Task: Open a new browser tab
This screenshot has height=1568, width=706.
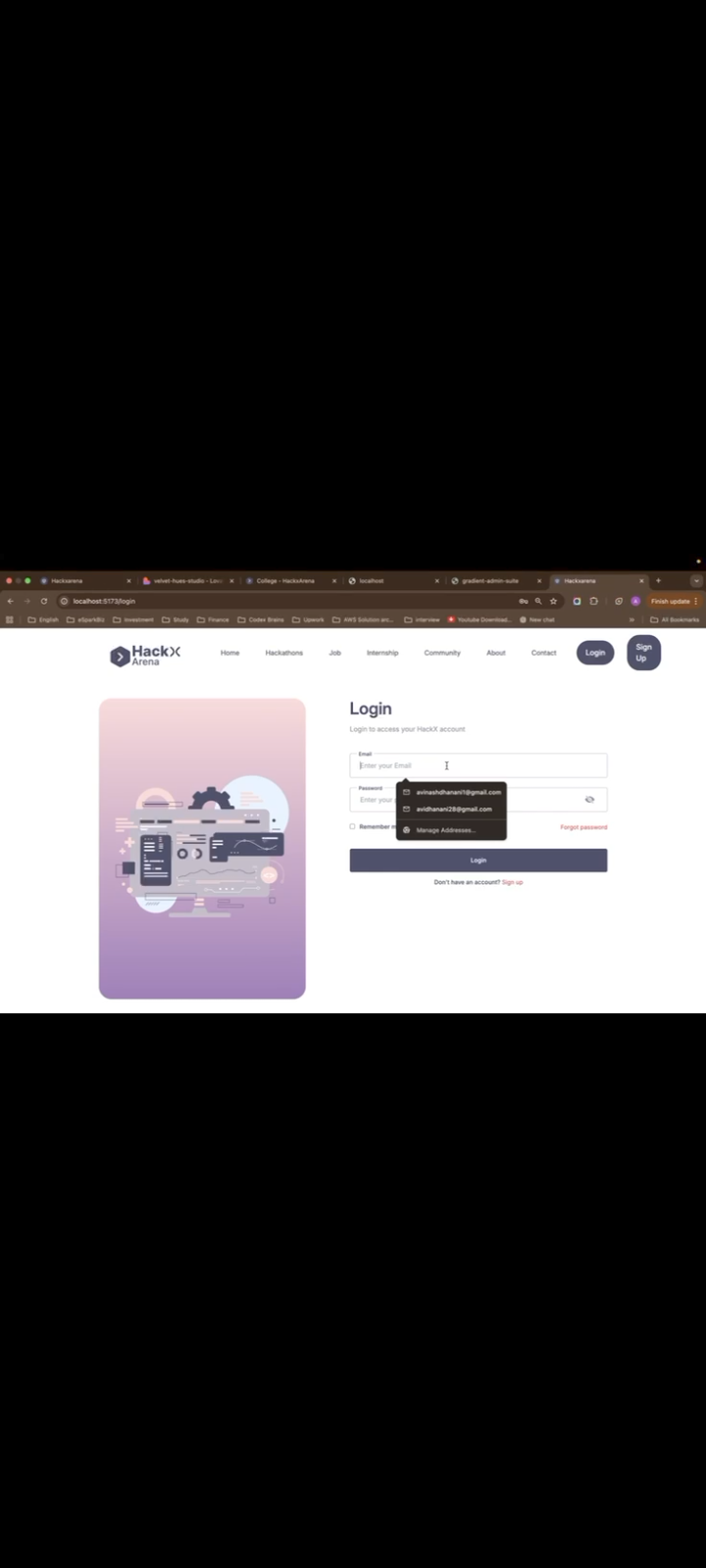Action: [658, 580]
